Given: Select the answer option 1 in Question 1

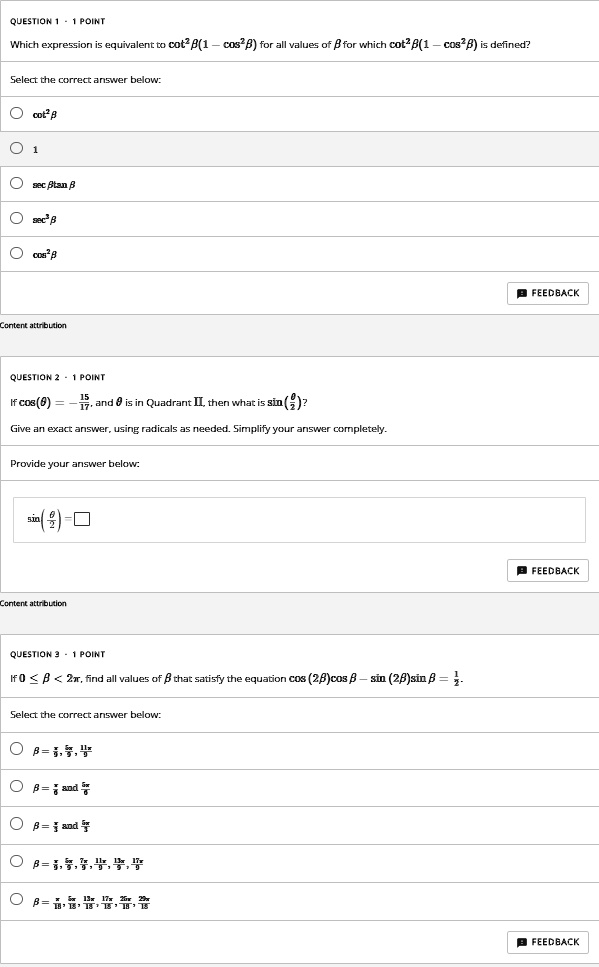Looking at the screenshot, I should pyautogui.click(x=16, y=148).
